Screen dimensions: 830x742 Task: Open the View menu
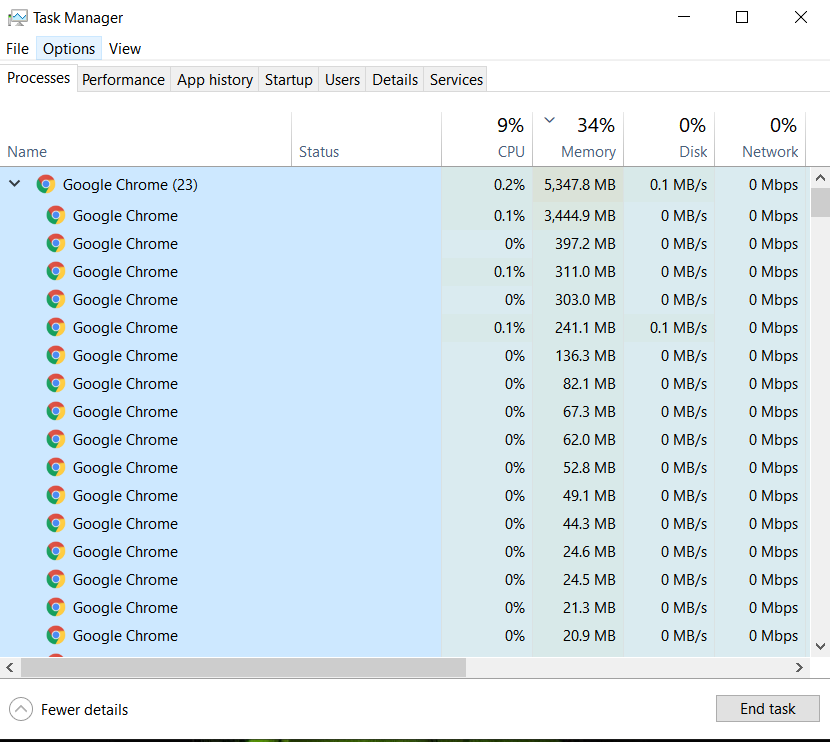click(x=125, y=49)
